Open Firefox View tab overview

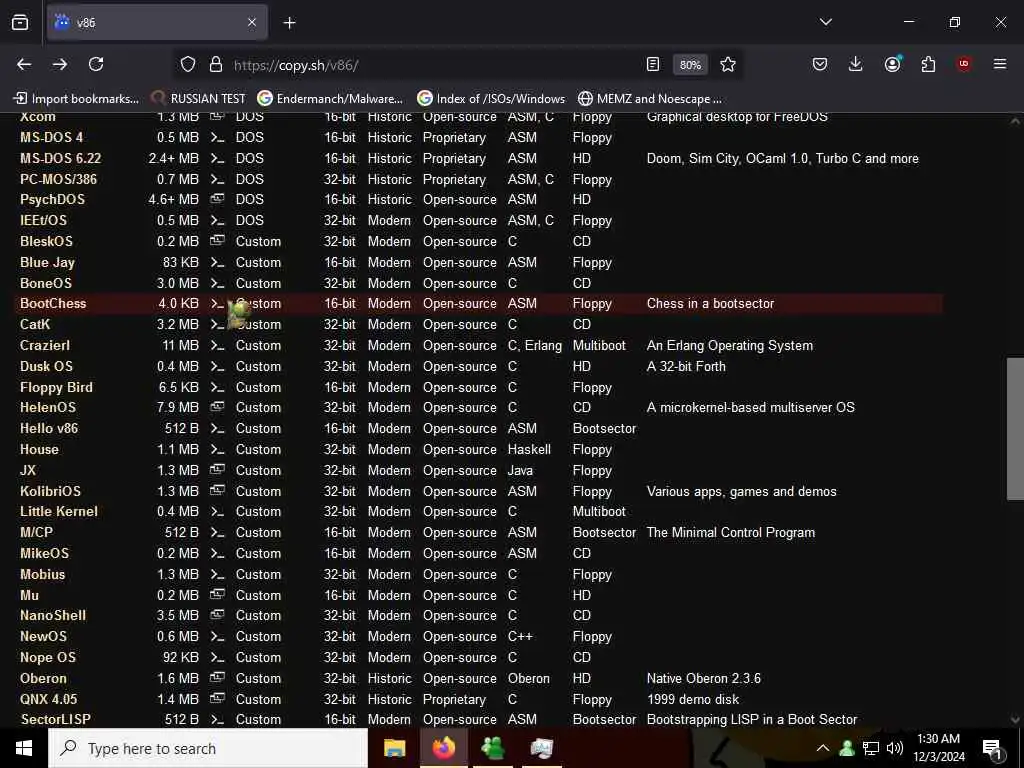(x=20, y=22)
